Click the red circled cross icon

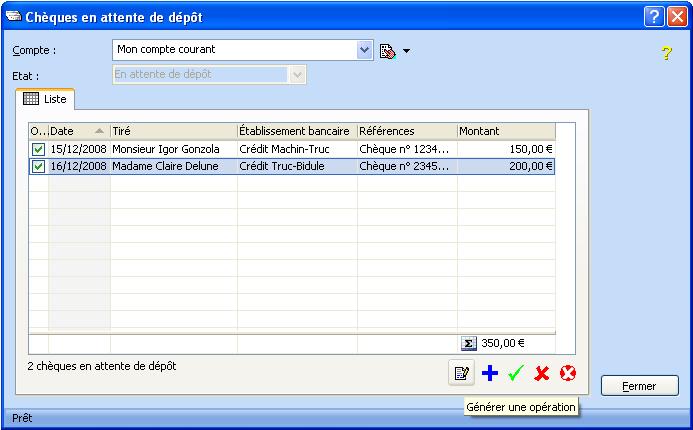(x=568, y=374)
